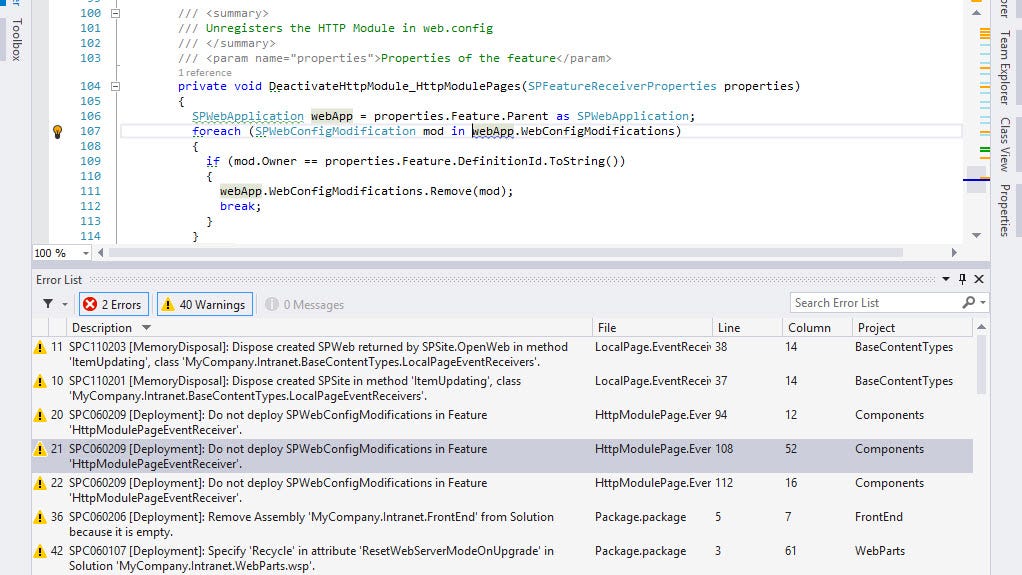Click the Components cell of warning 20
Viewport: 1022px width, 575px height.
click(x=889, y=415)
